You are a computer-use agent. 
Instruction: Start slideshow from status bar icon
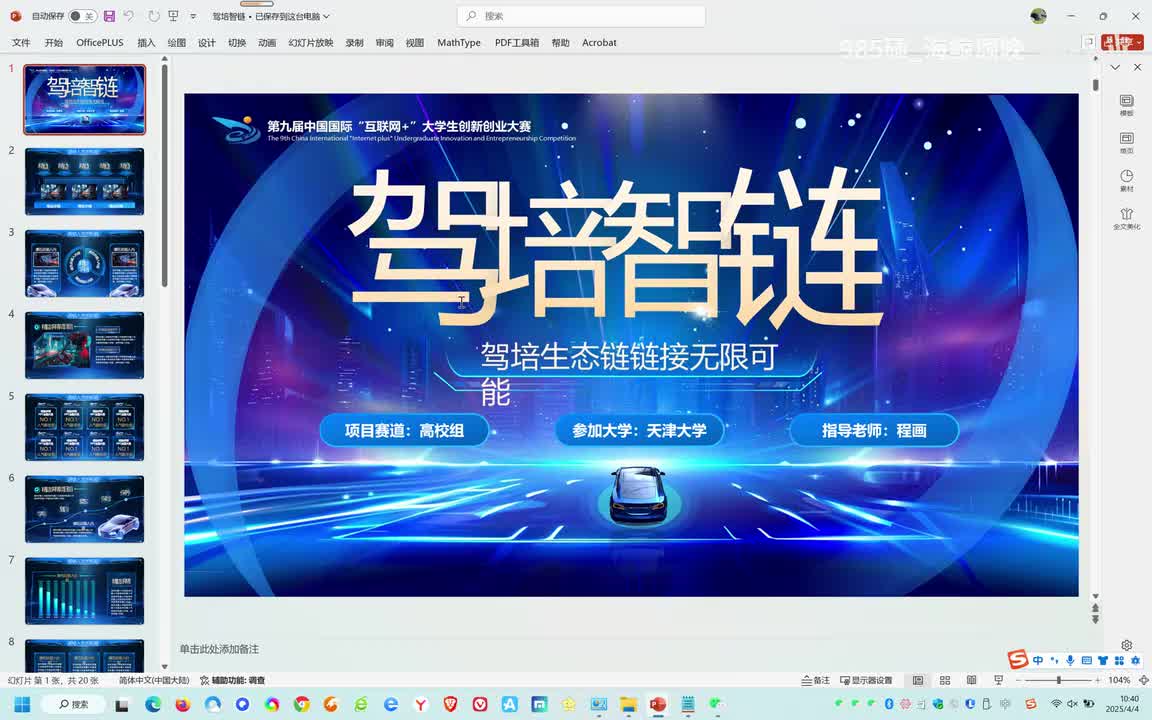click(x=998, y=680)
